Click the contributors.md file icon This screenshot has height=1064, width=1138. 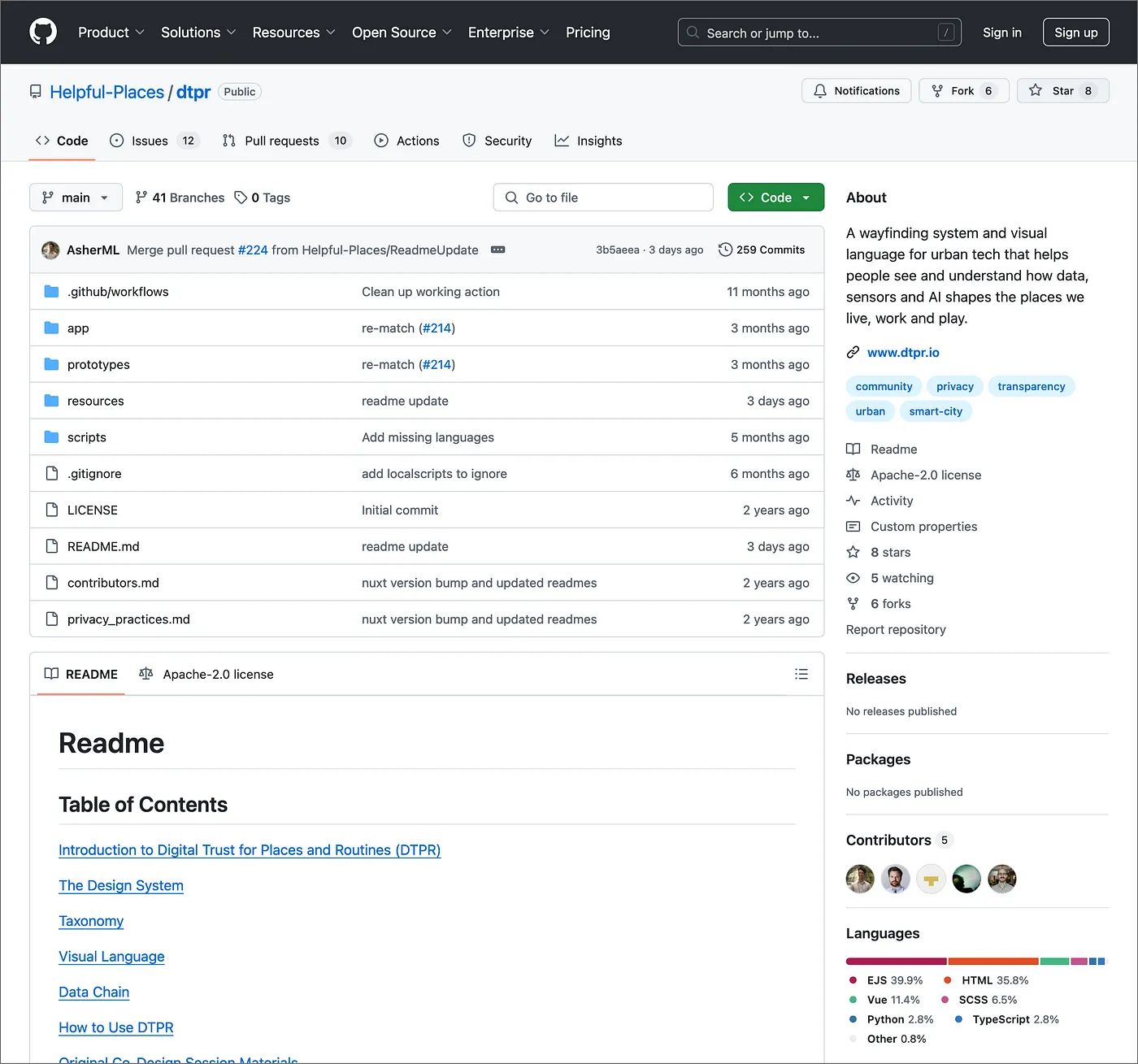(x=52, y=583)
